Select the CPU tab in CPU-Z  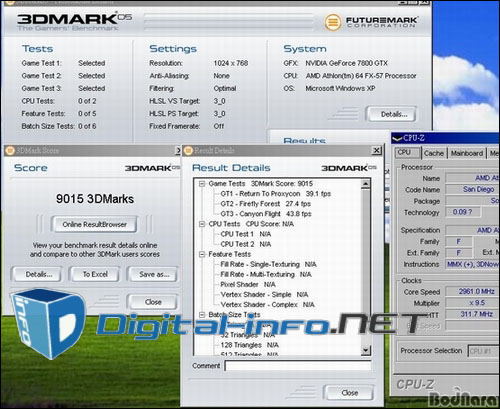(x=408, y=152)
